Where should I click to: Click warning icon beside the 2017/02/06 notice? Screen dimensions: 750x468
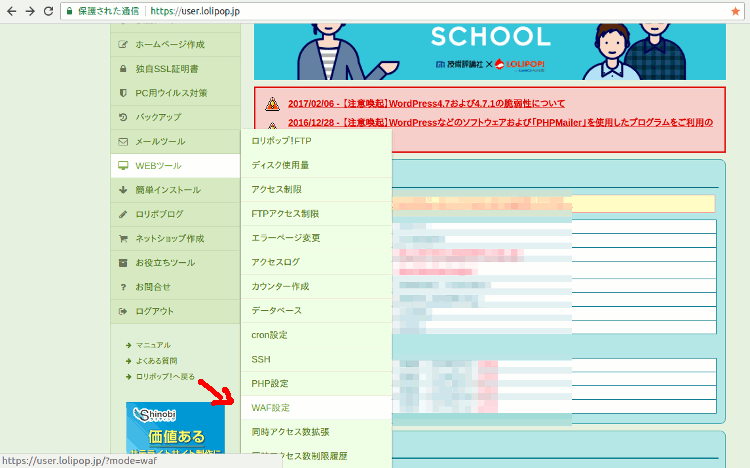tap(273, 103)
